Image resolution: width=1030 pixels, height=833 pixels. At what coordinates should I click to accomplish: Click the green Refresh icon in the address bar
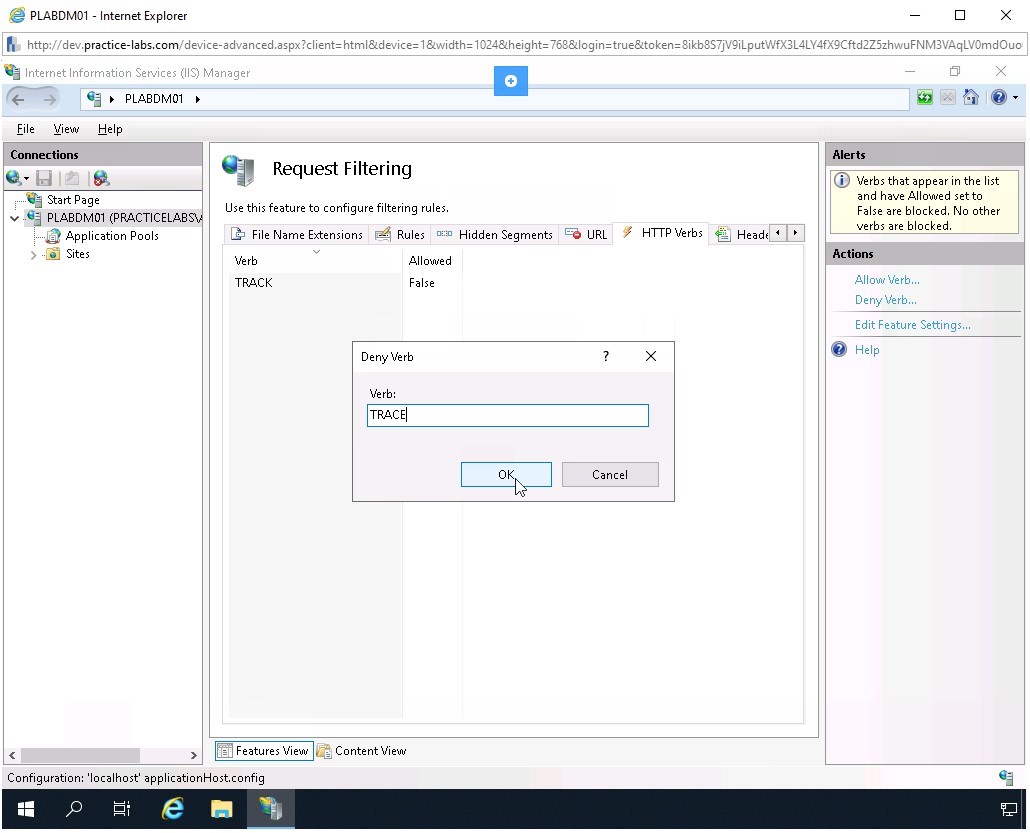pos(924,97)
